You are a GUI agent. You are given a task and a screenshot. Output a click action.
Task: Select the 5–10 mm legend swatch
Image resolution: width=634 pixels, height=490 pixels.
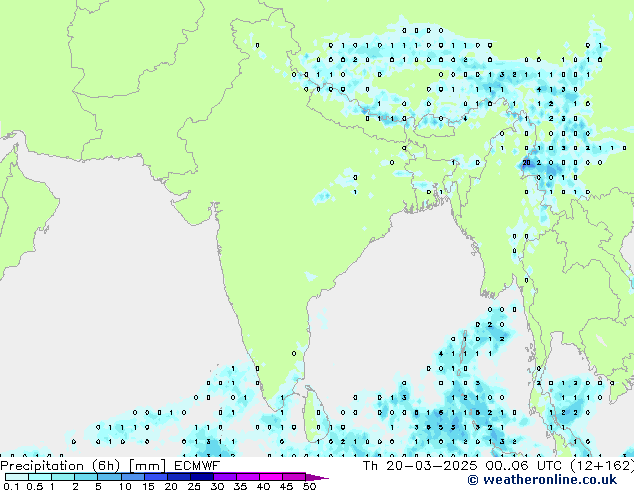point(109,477)
